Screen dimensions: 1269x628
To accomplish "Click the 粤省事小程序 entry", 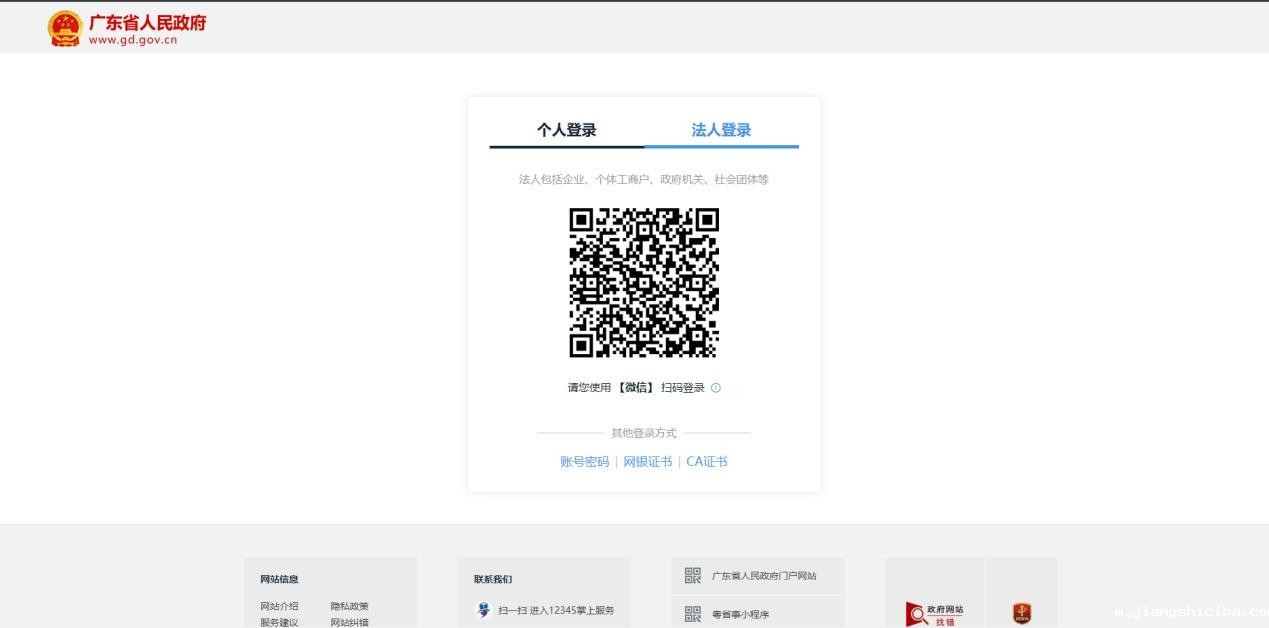I will pos(739,614).
